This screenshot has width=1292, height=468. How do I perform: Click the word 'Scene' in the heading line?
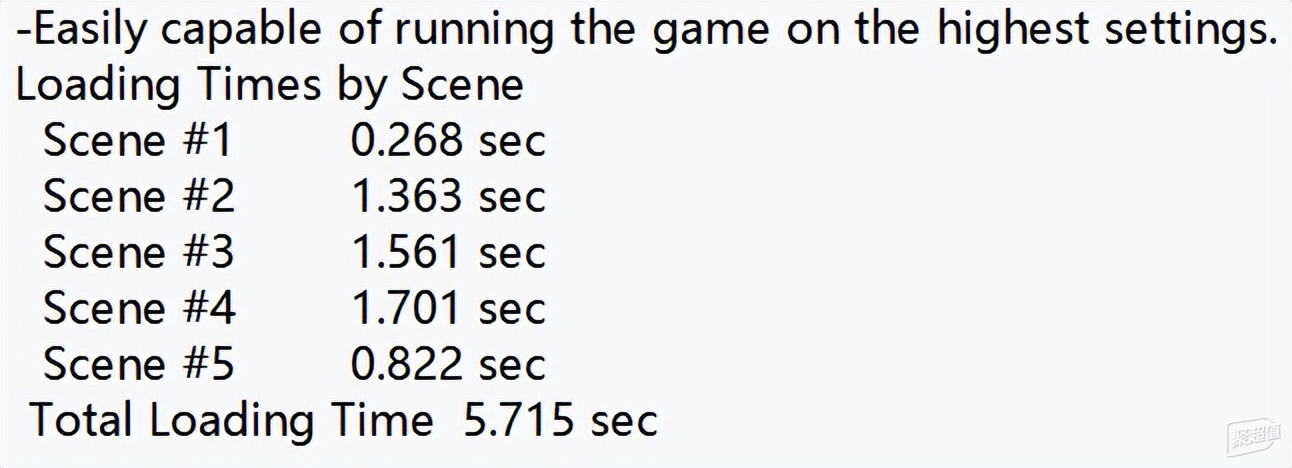[x=462, y=86]
